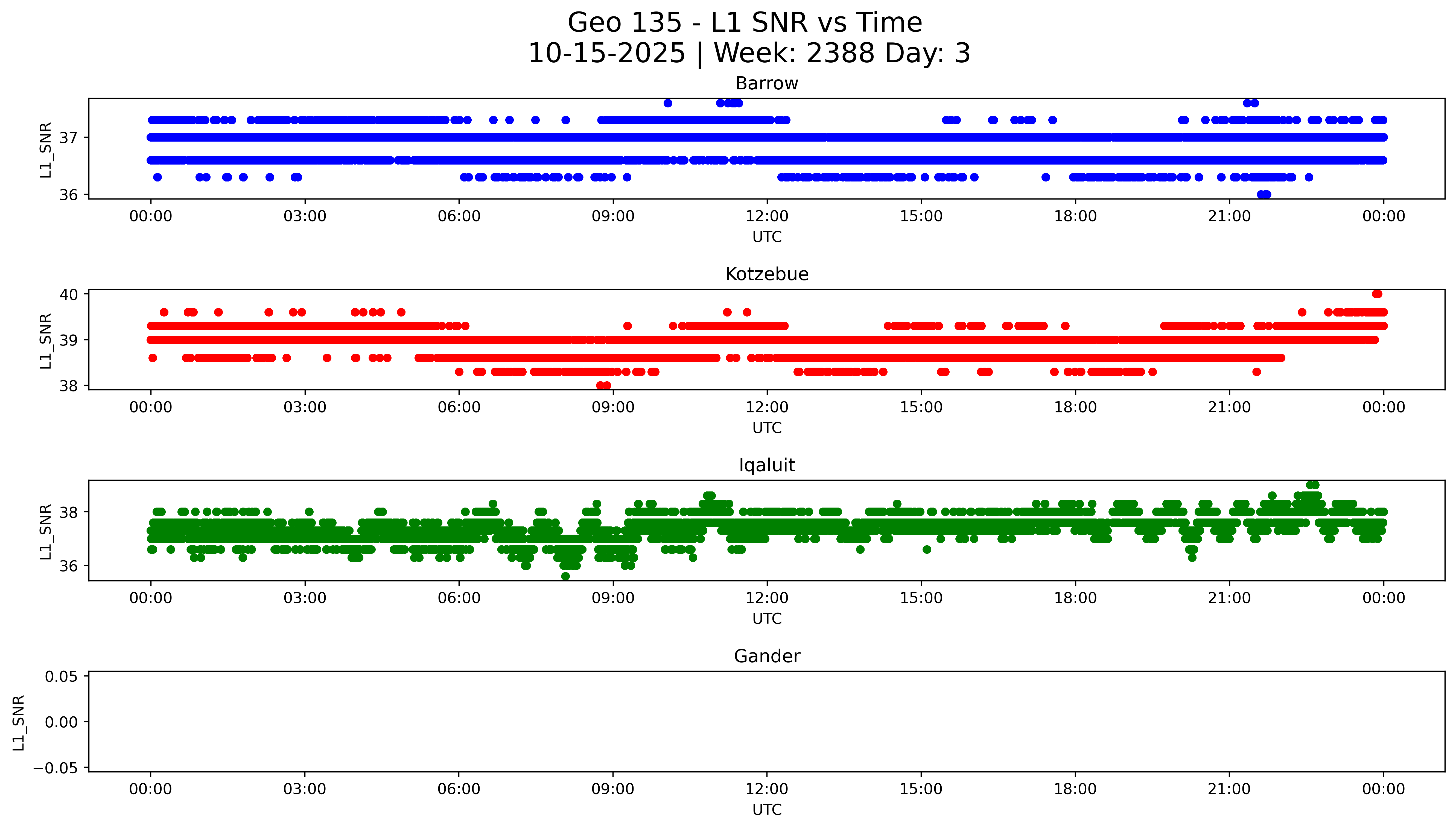Image resolution: width=1456 pixels, height=829 pixels.
Task: Click the Barrow subplot title
Action: pos(766,84)
